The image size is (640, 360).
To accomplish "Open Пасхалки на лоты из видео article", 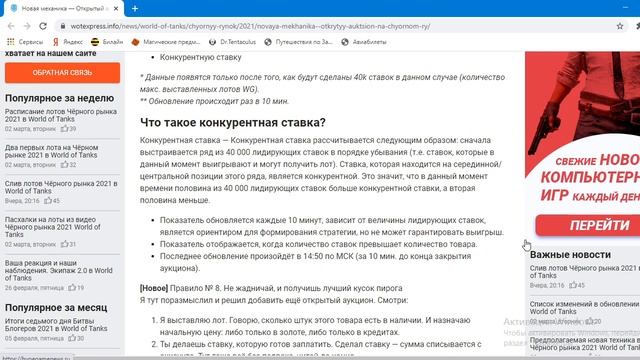I will pos(53,227).
